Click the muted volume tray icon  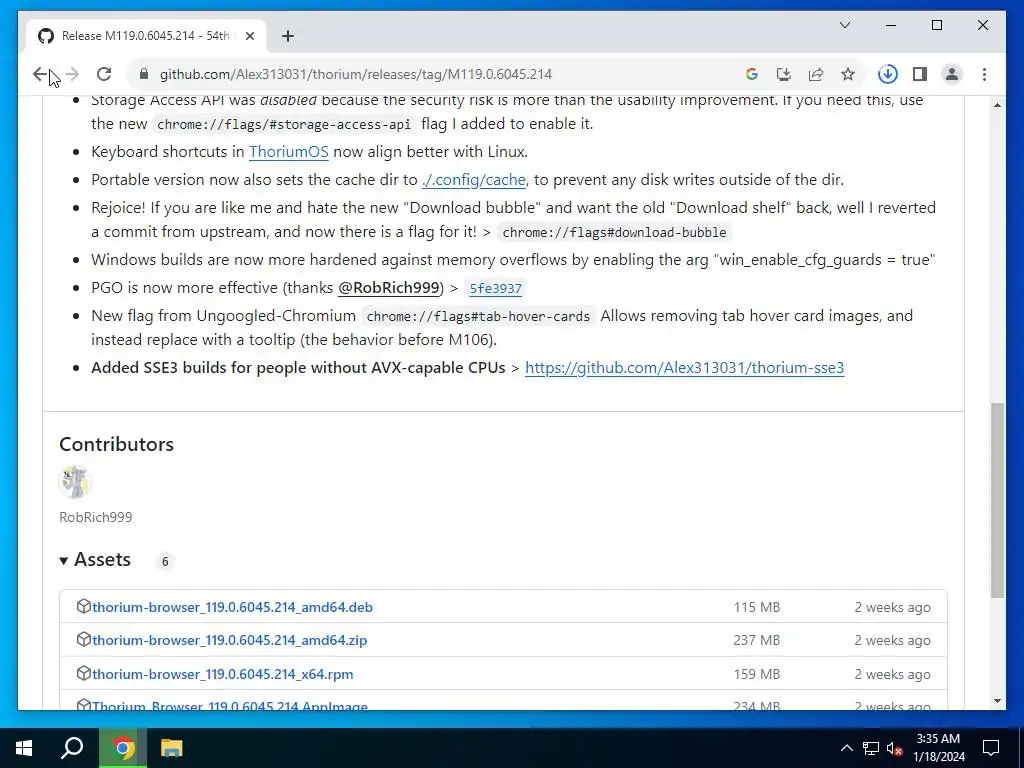click(x=894, y=748)
